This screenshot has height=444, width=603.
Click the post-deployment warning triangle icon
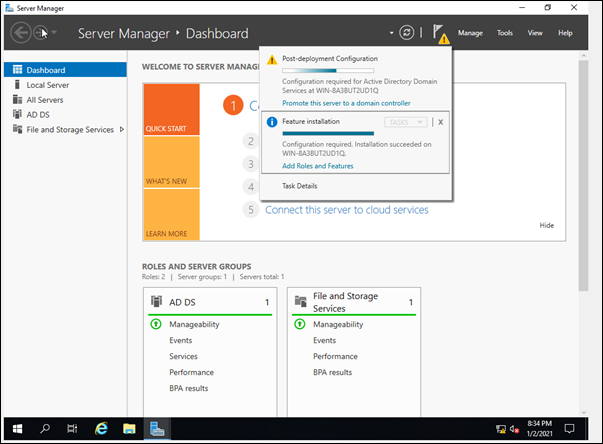pos(272,60)
